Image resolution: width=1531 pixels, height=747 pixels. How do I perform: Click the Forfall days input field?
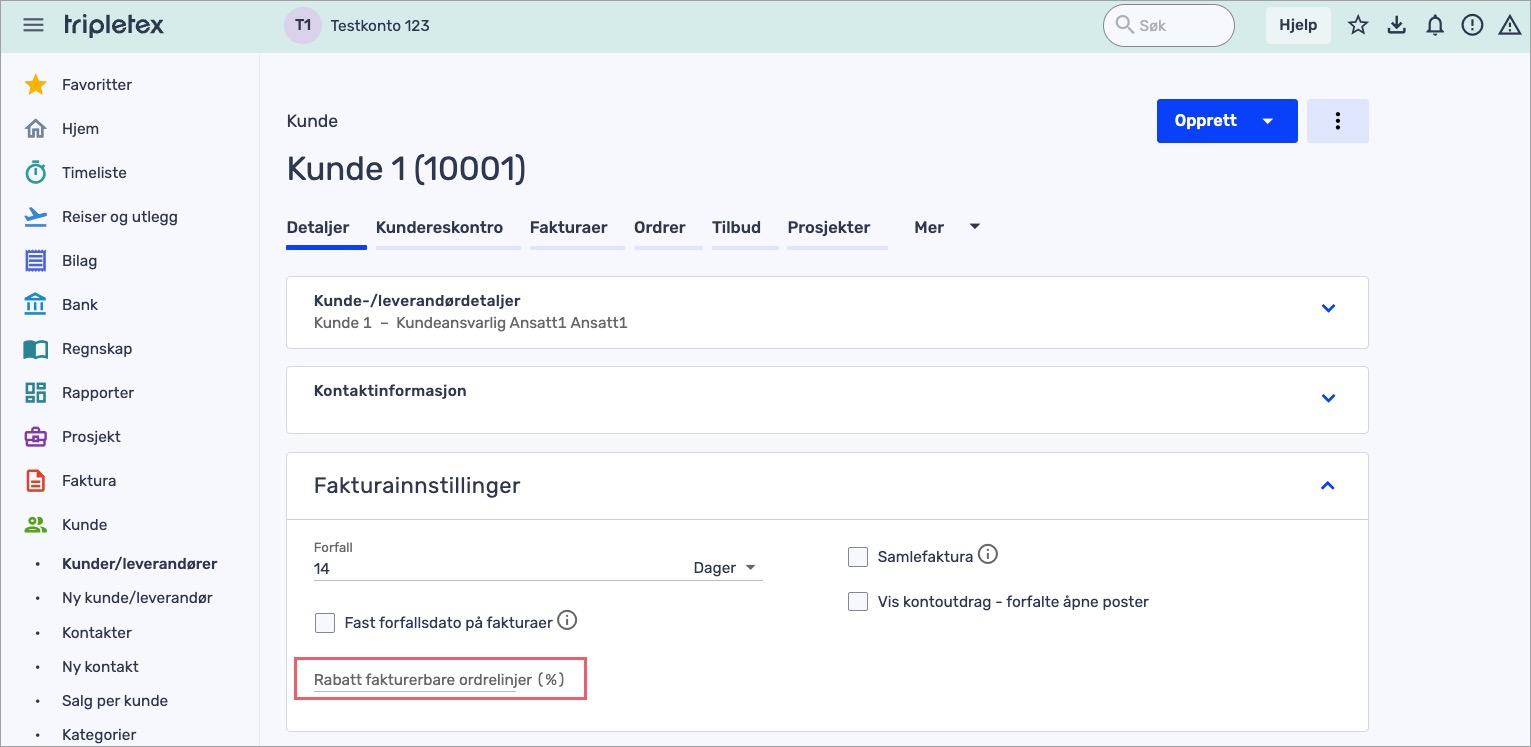pyautogui.click(x=500, y=568)
